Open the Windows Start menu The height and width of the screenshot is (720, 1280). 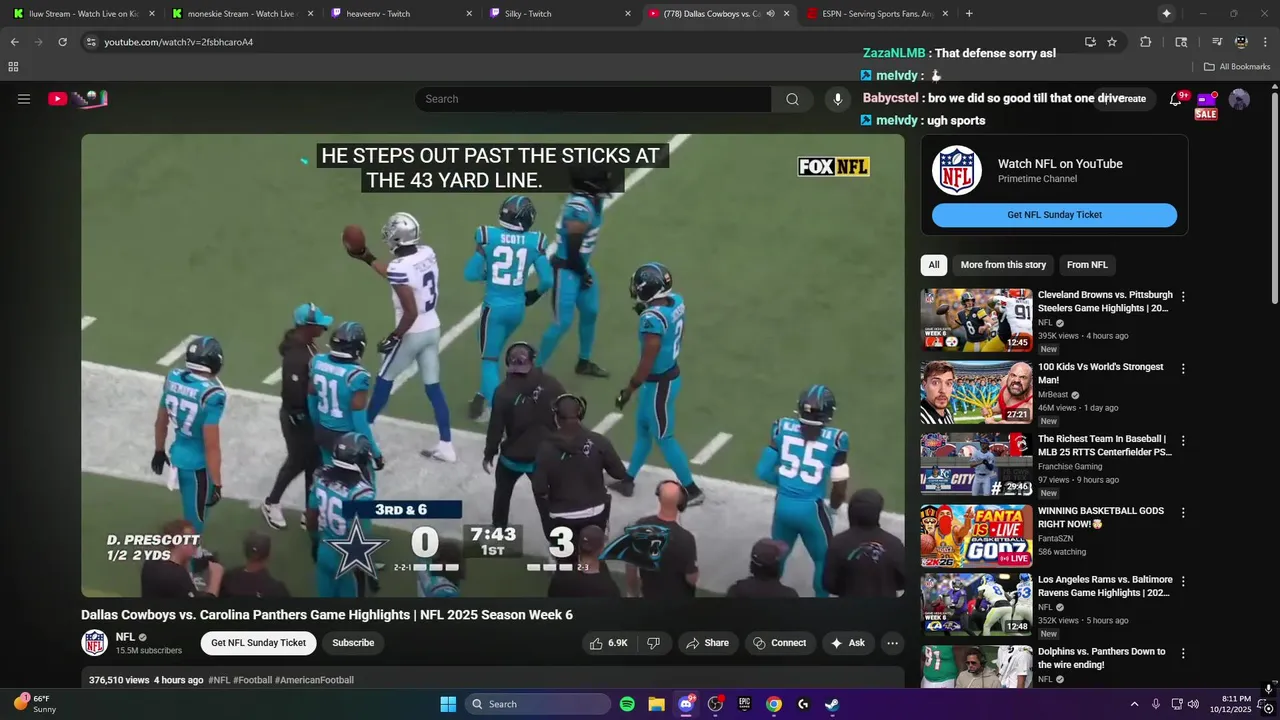[x=448, y=704]
